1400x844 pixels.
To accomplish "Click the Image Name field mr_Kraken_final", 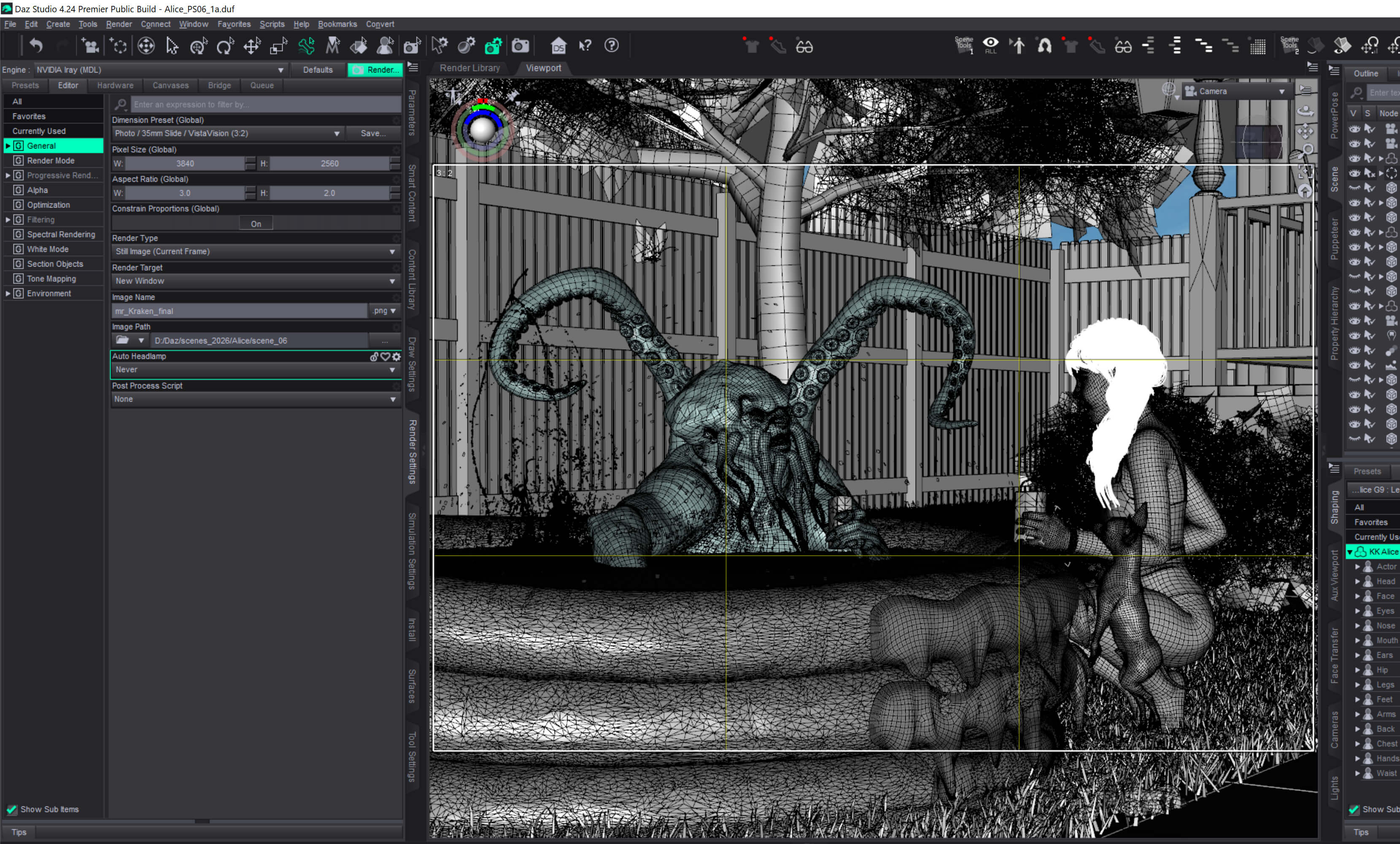I will (x=240, y=311).
